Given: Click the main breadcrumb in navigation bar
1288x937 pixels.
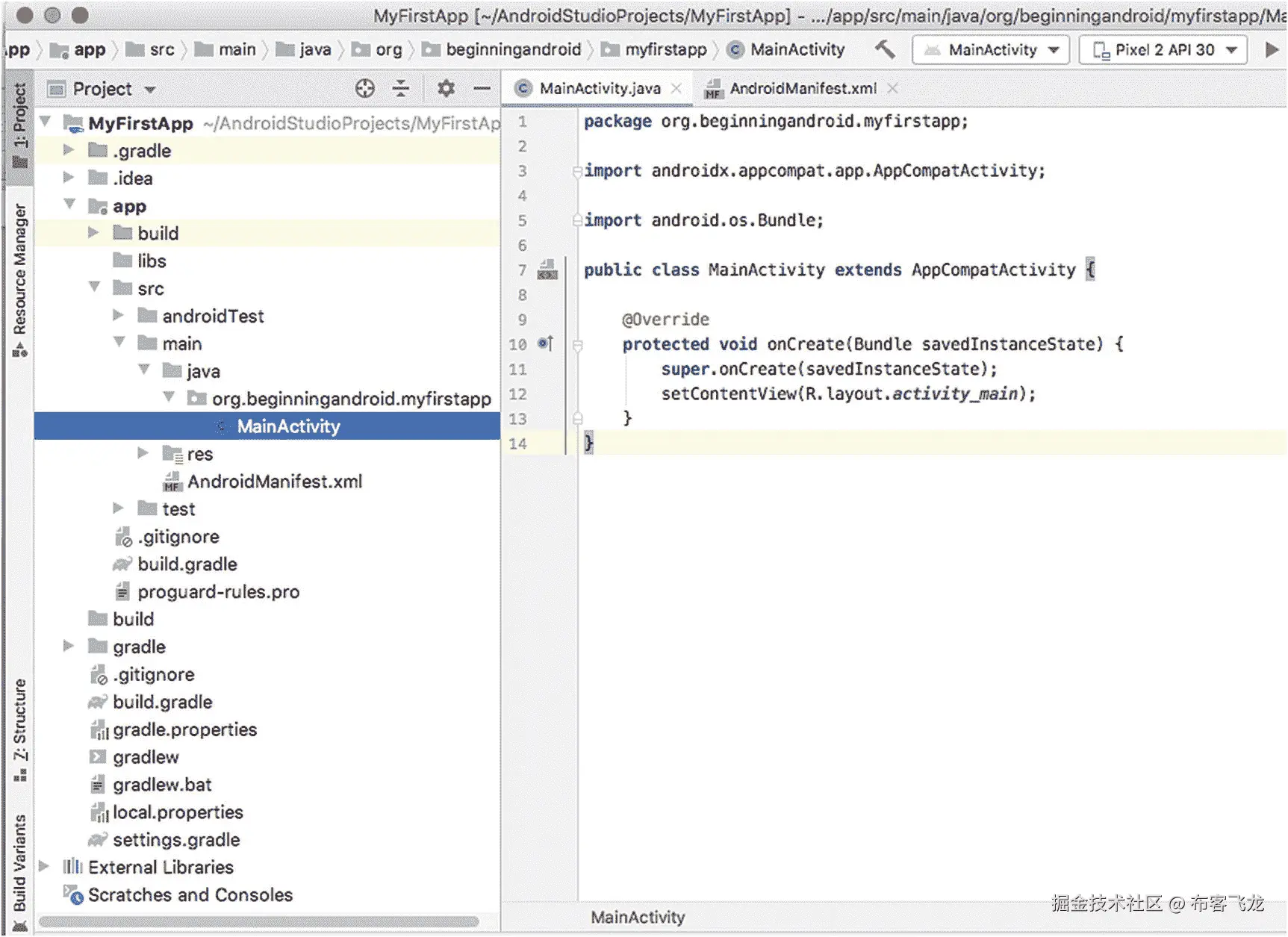Looking at the screenshot, I should tap(225, 50).
